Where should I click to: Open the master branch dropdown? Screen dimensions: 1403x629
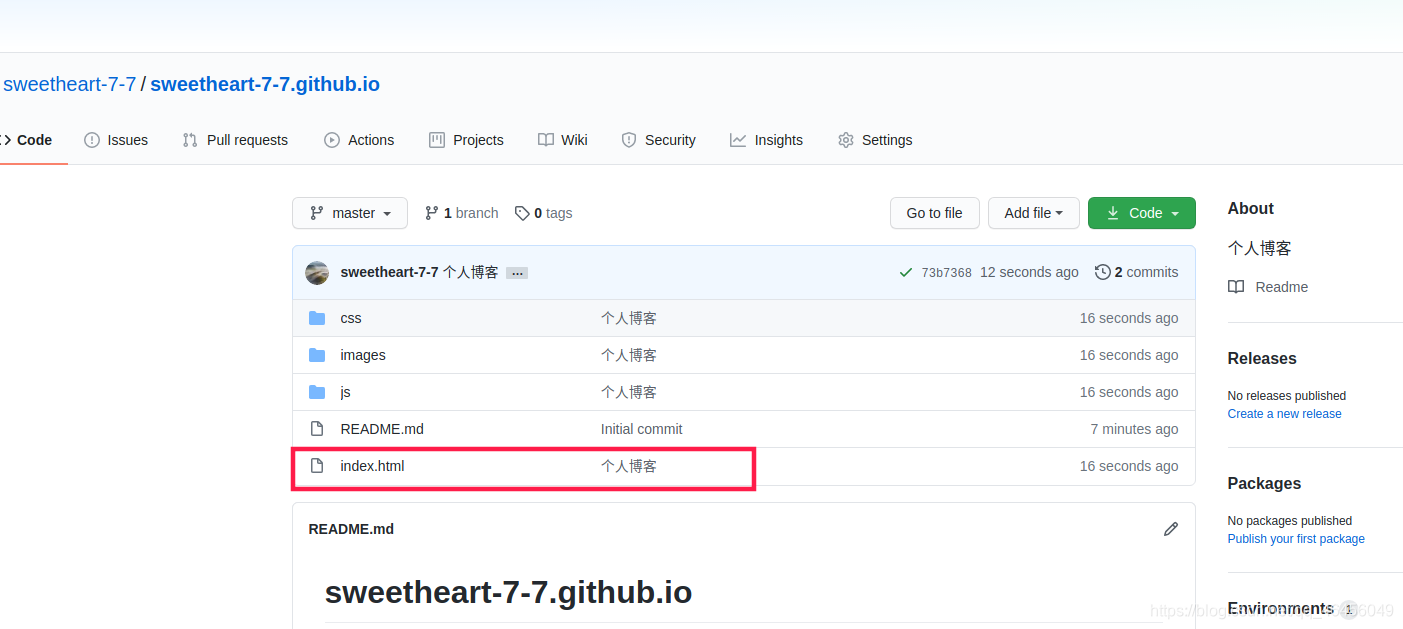click(x=350, y=213)
